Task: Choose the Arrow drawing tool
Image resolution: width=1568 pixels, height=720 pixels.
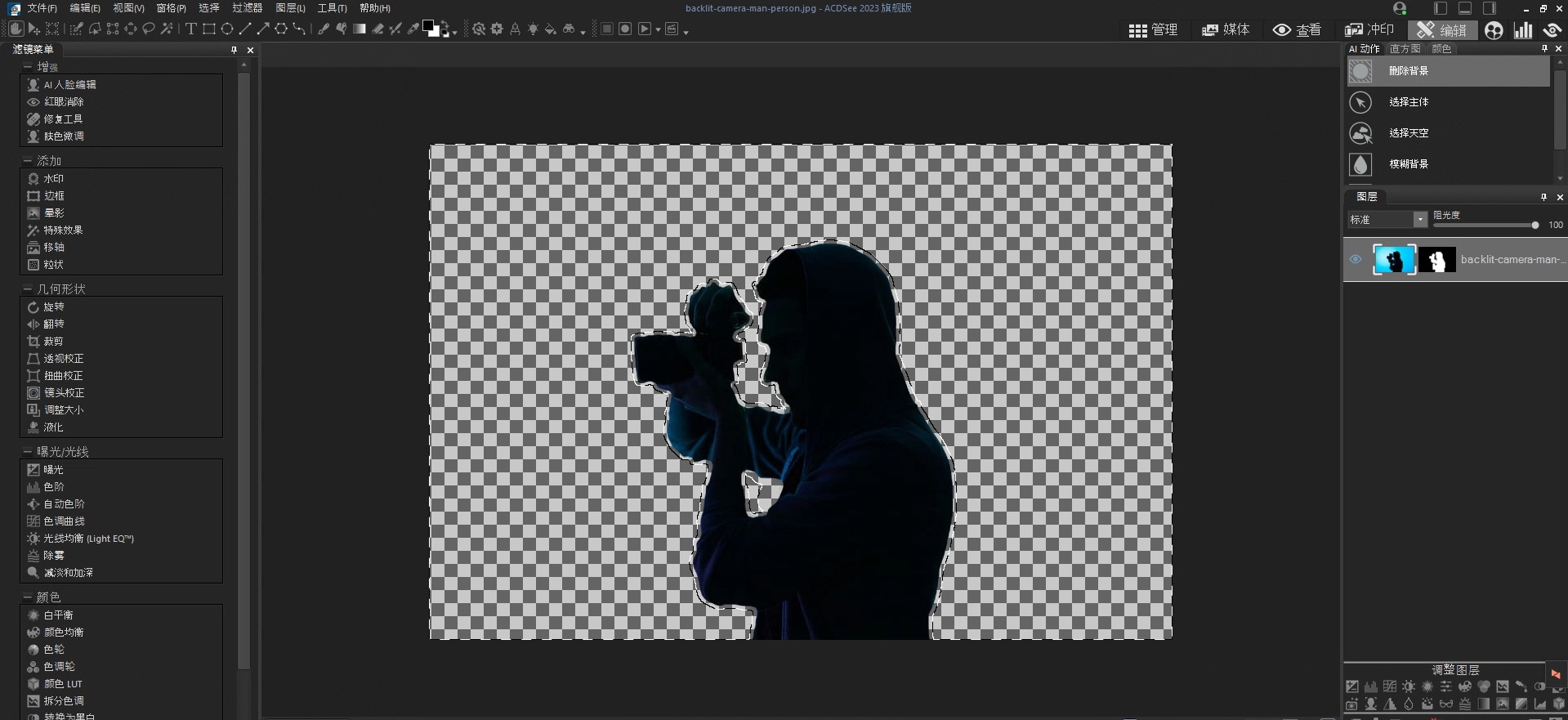Action: point(263,29)
